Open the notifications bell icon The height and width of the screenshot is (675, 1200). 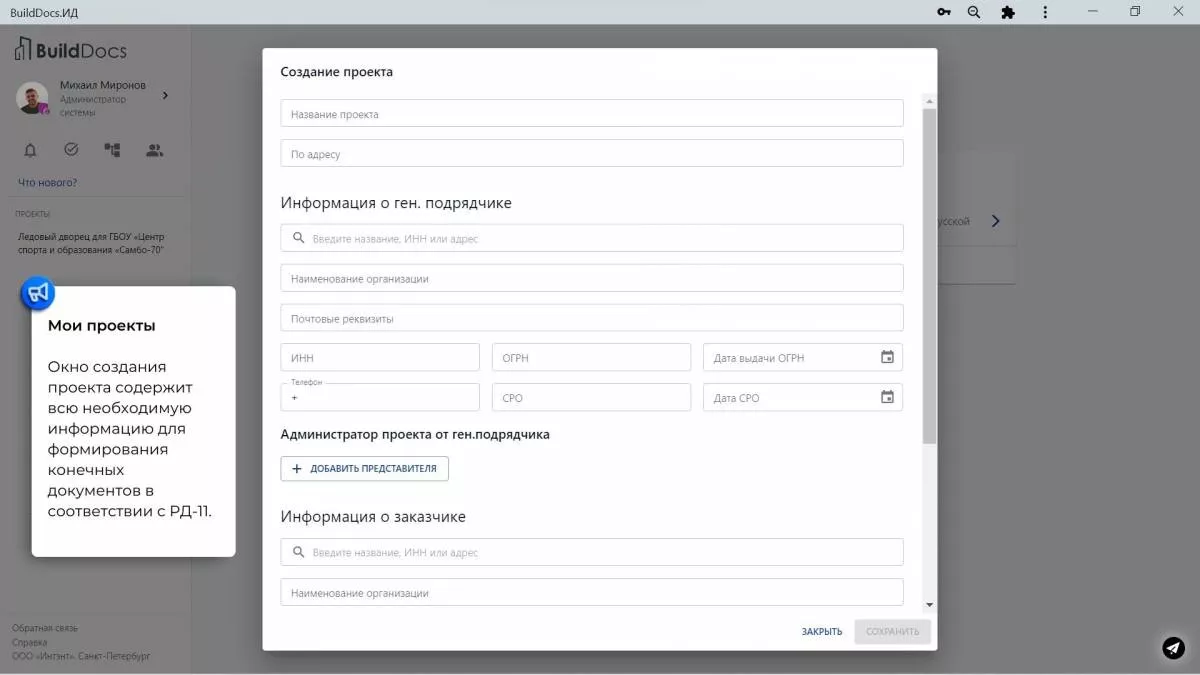coord(30,149)
